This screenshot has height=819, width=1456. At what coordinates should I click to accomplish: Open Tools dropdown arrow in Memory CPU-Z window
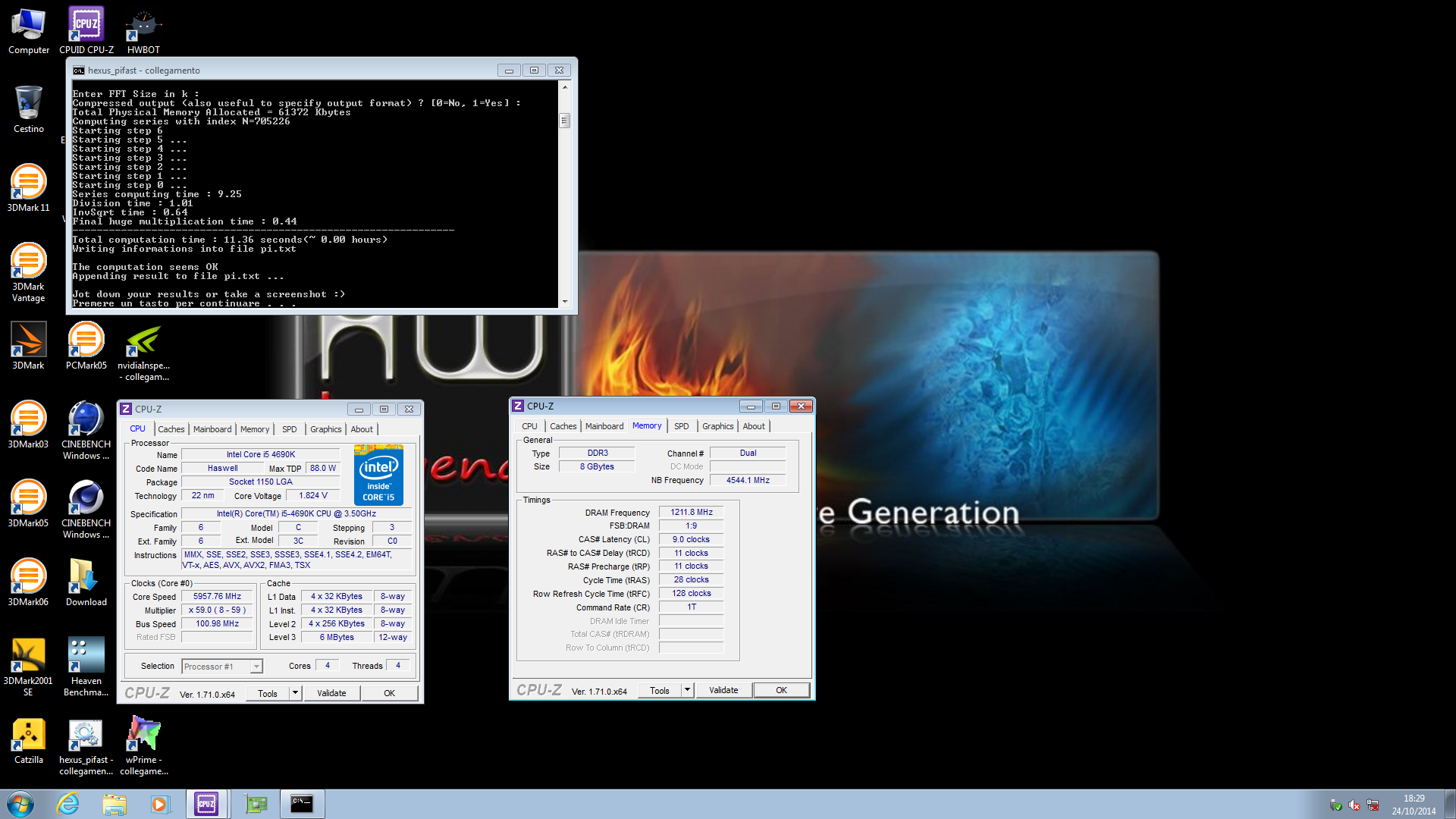688,690
